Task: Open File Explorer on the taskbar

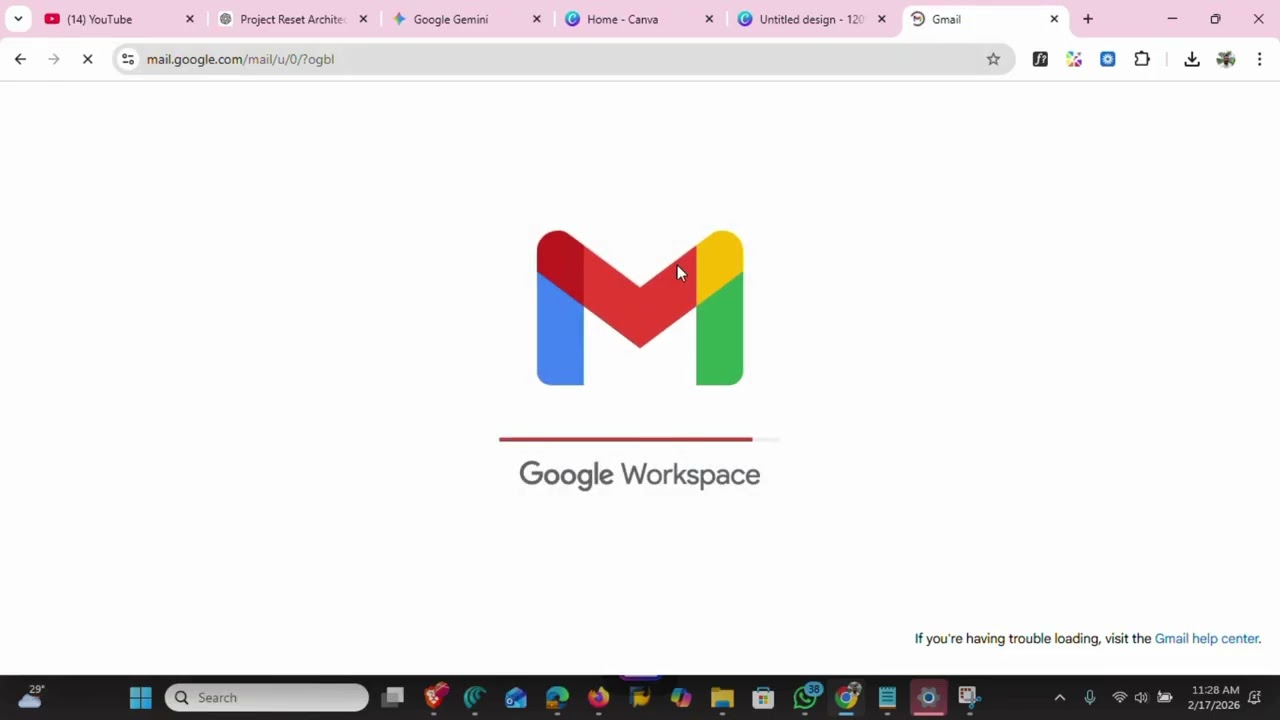Action: tap(722, 697)
